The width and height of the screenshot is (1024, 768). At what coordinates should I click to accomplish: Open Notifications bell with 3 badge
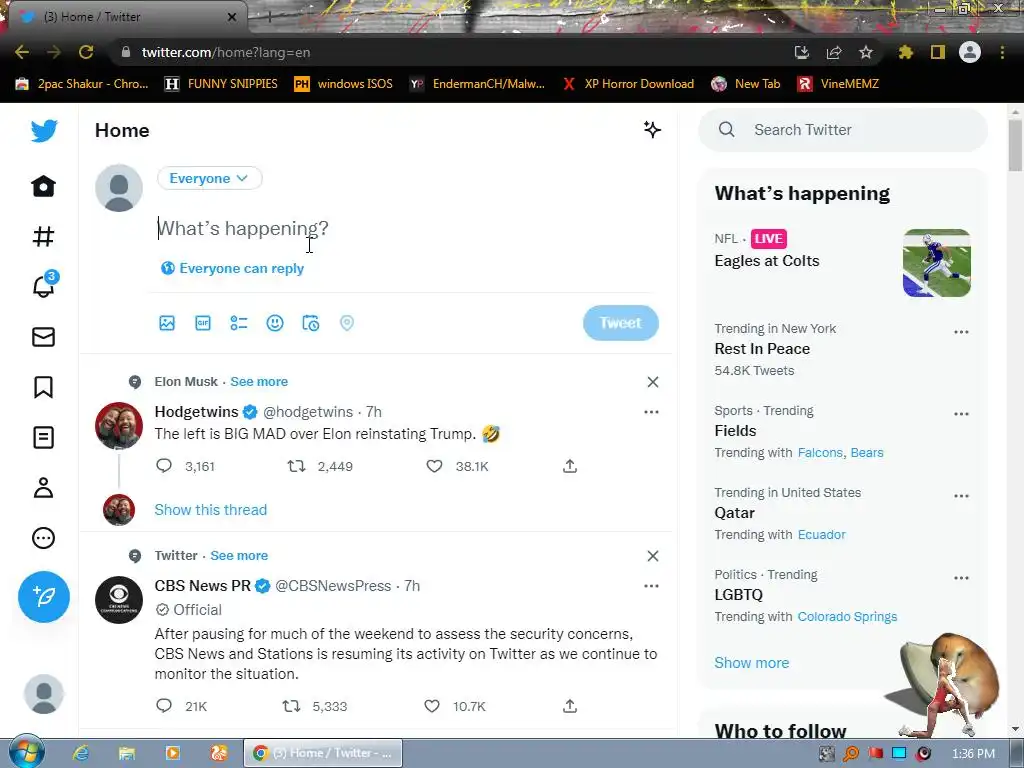(44, 285)
